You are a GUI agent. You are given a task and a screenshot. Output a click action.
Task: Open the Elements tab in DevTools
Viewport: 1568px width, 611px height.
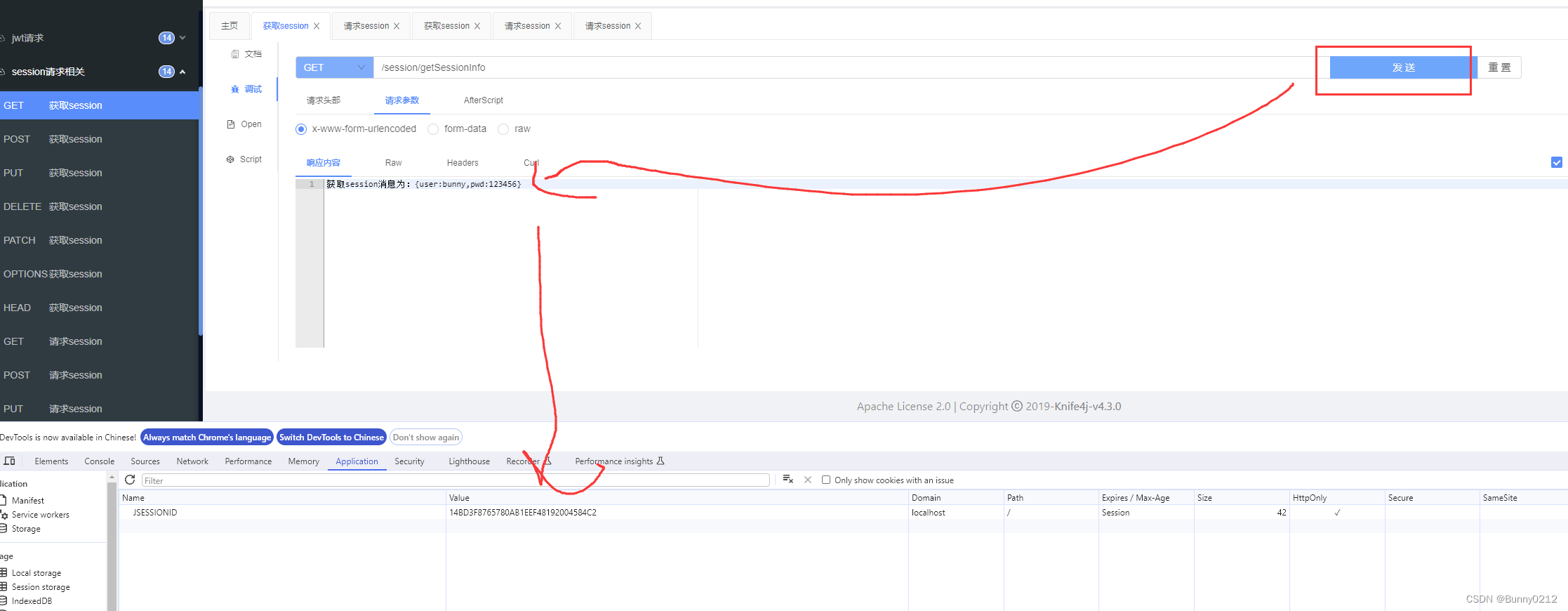pyautogui.click(x=51, y=461)
